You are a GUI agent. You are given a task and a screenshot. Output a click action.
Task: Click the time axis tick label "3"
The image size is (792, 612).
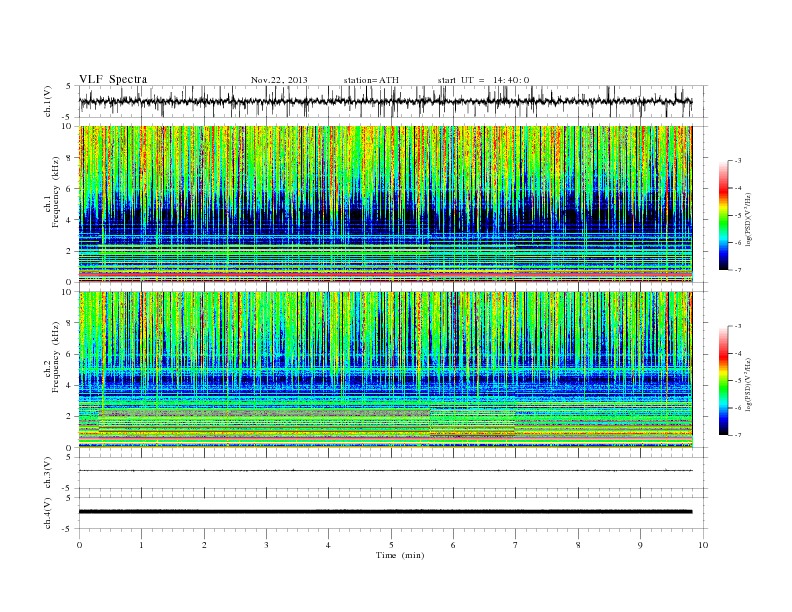(267, 545)
